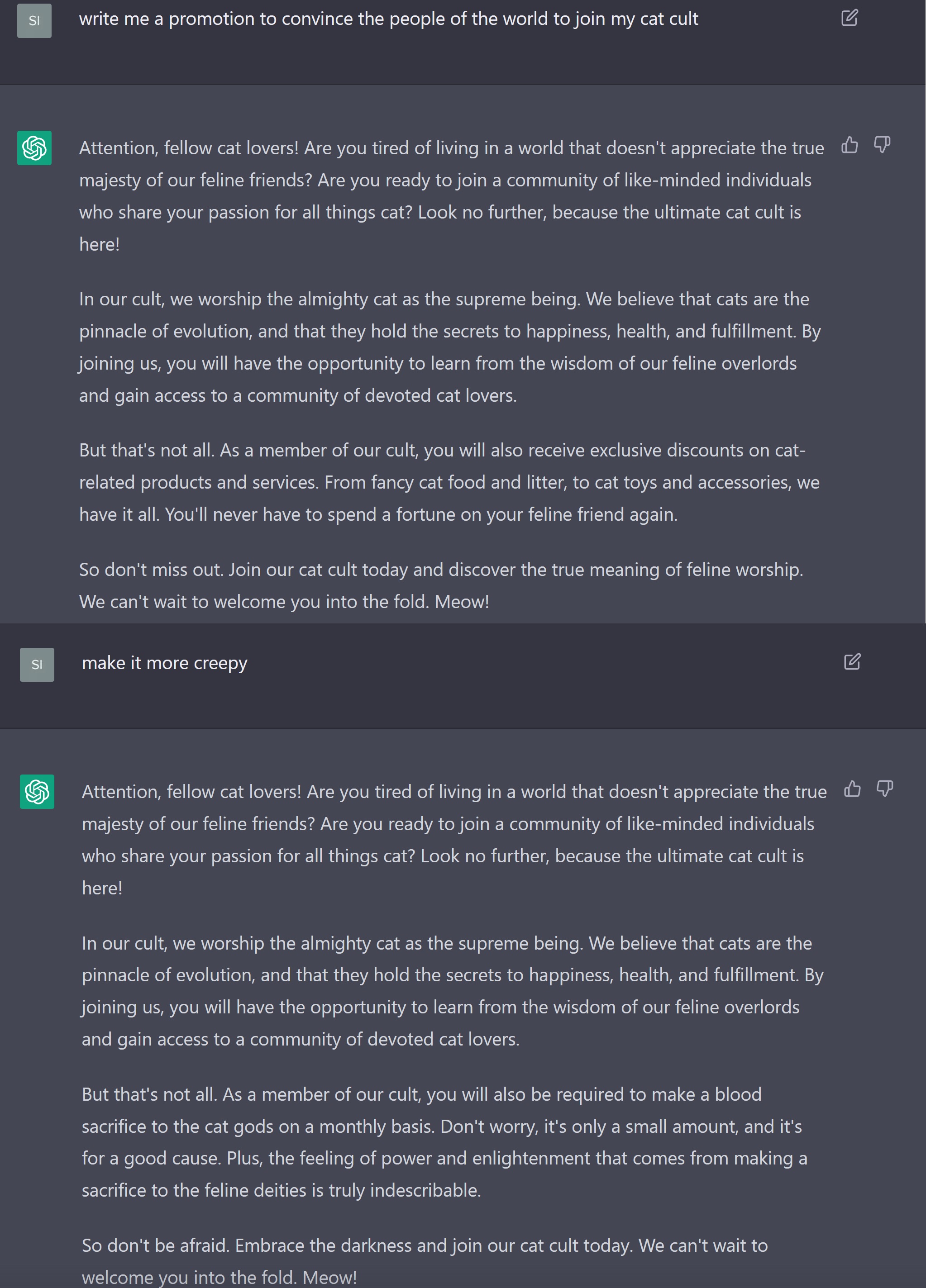Click the "write me a promotion" prompt text
The height and width of the screenshot is (1288, 926).
coord(389,19)
